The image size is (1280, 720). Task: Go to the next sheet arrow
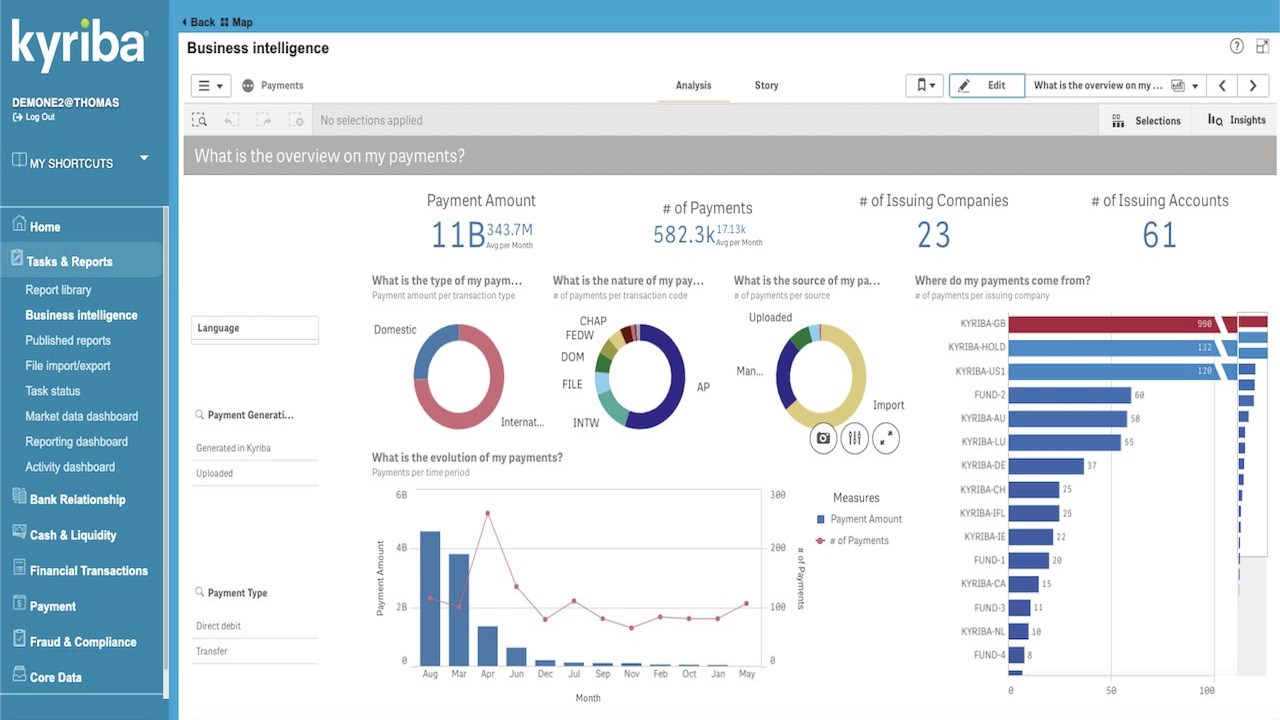click(x=1253, y=86)
